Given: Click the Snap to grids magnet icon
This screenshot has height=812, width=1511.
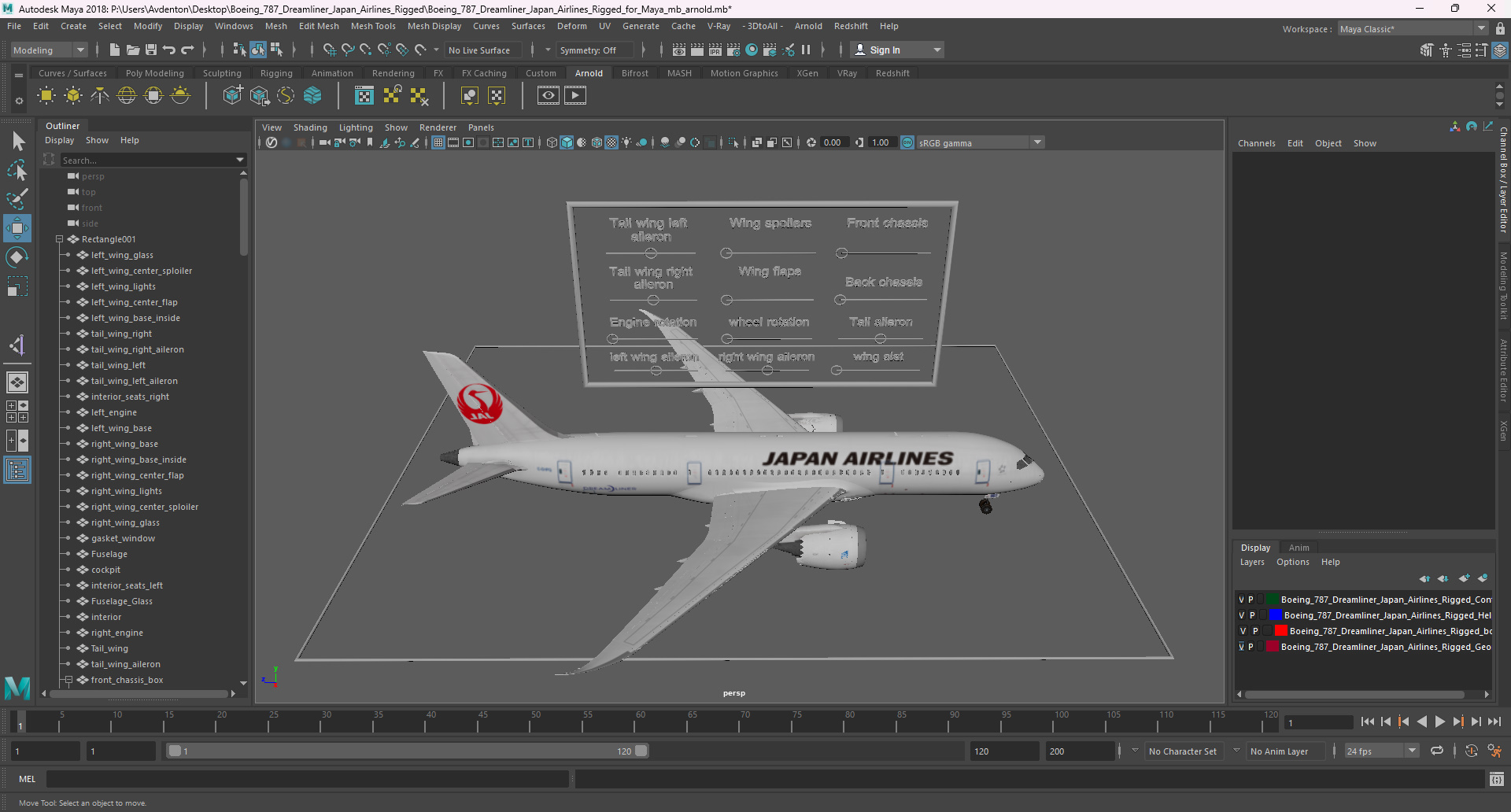Looking at the screenshot, I should (x=330, y=50).
